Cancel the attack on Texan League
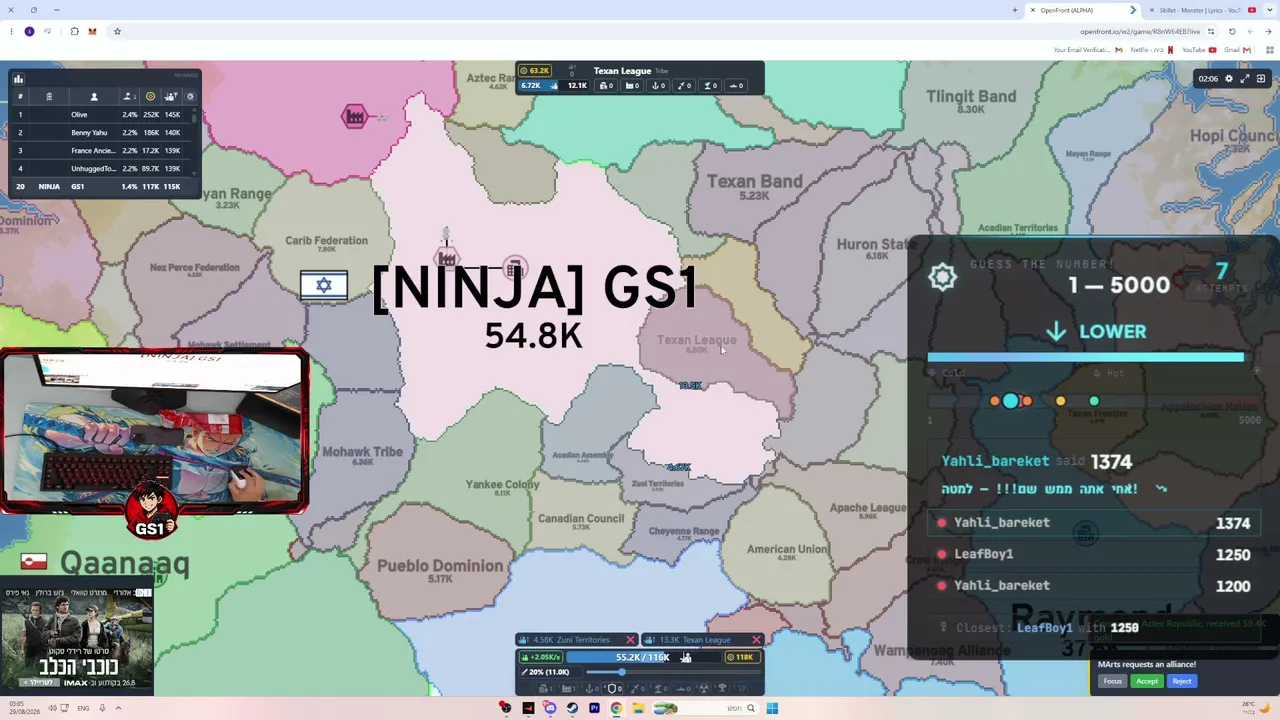The image size is (1280, 720). 756,640
